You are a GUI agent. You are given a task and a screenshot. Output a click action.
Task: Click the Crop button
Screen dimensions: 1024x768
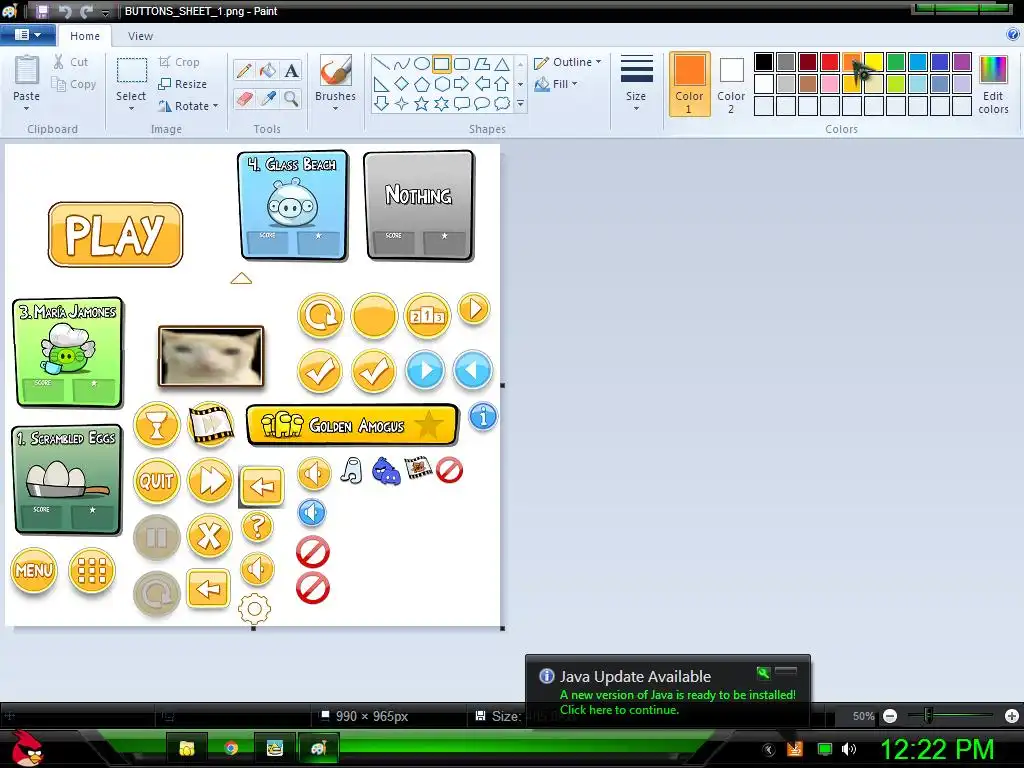179,62
